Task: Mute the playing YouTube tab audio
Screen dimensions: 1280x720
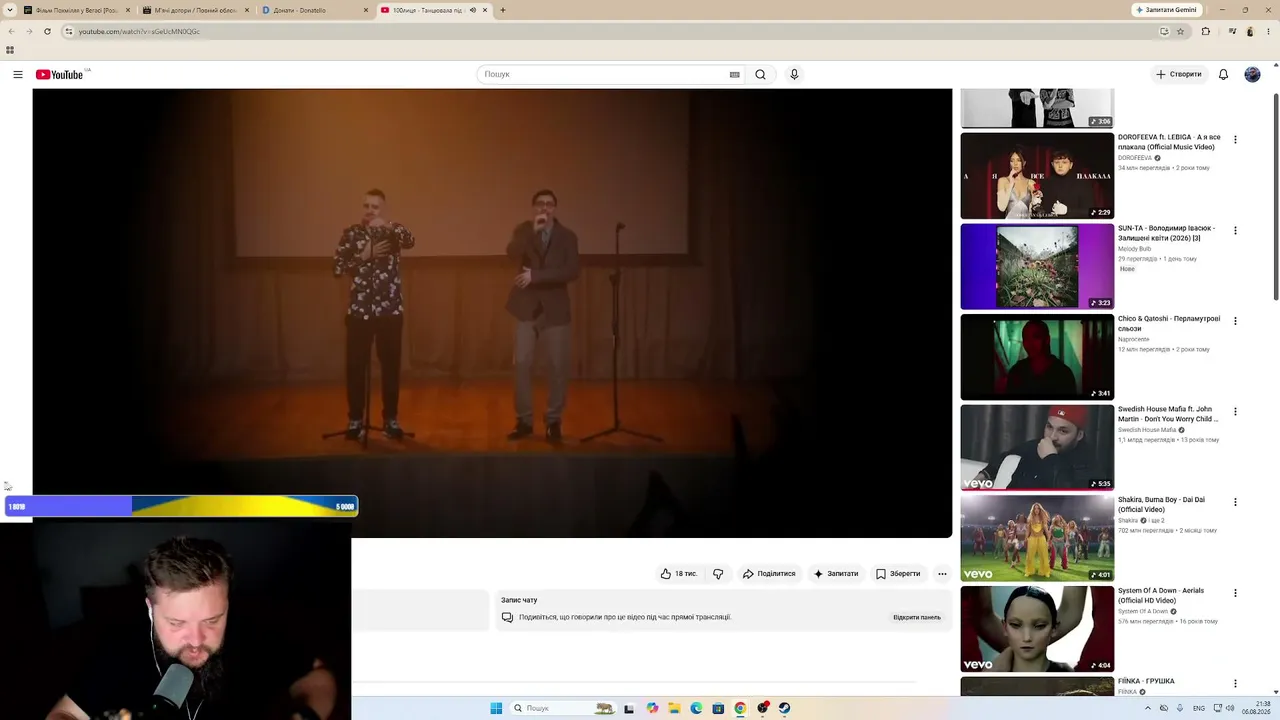Action: [x=473, y=10]
